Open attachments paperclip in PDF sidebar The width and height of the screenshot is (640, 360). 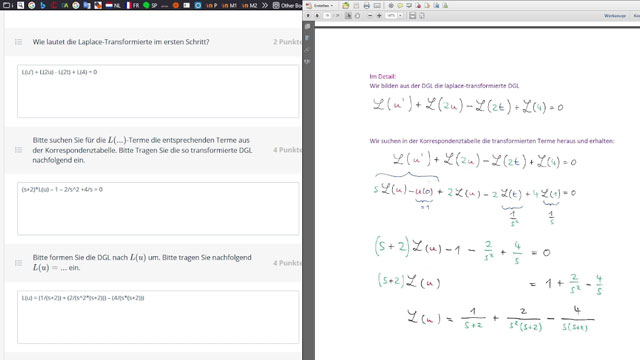tap(307, 50)
